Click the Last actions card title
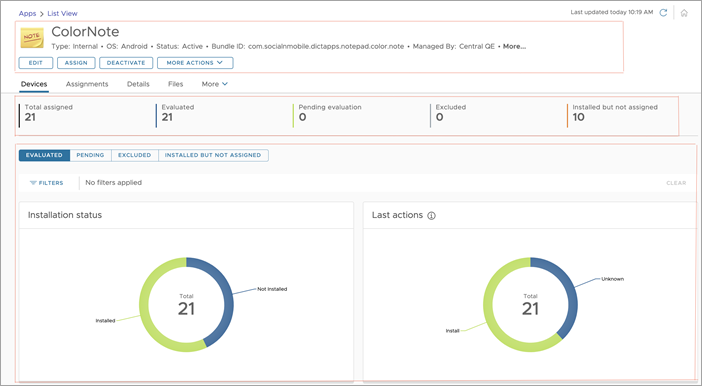The width and height of the screenshot is (702, 386). coord(397,215)
